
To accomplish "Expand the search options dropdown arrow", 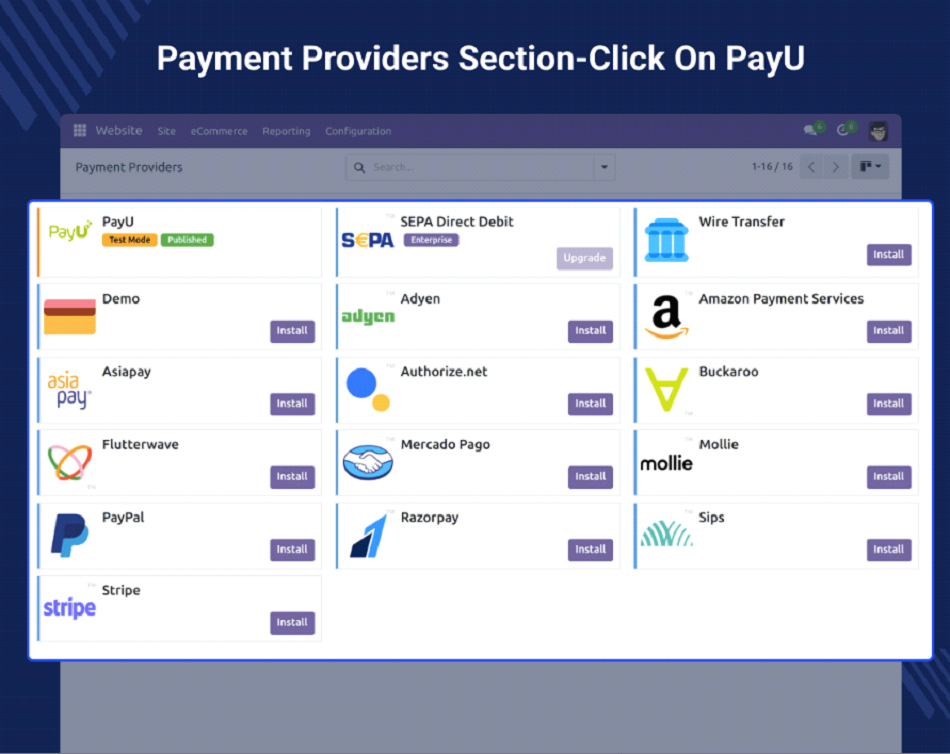I will tap(603, 167).
